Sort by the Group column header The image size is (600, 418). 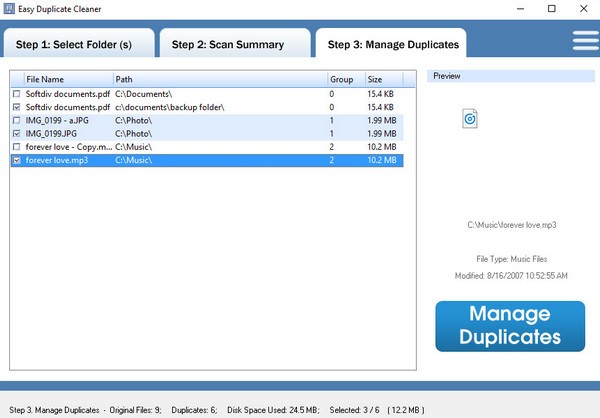point(344,78)
